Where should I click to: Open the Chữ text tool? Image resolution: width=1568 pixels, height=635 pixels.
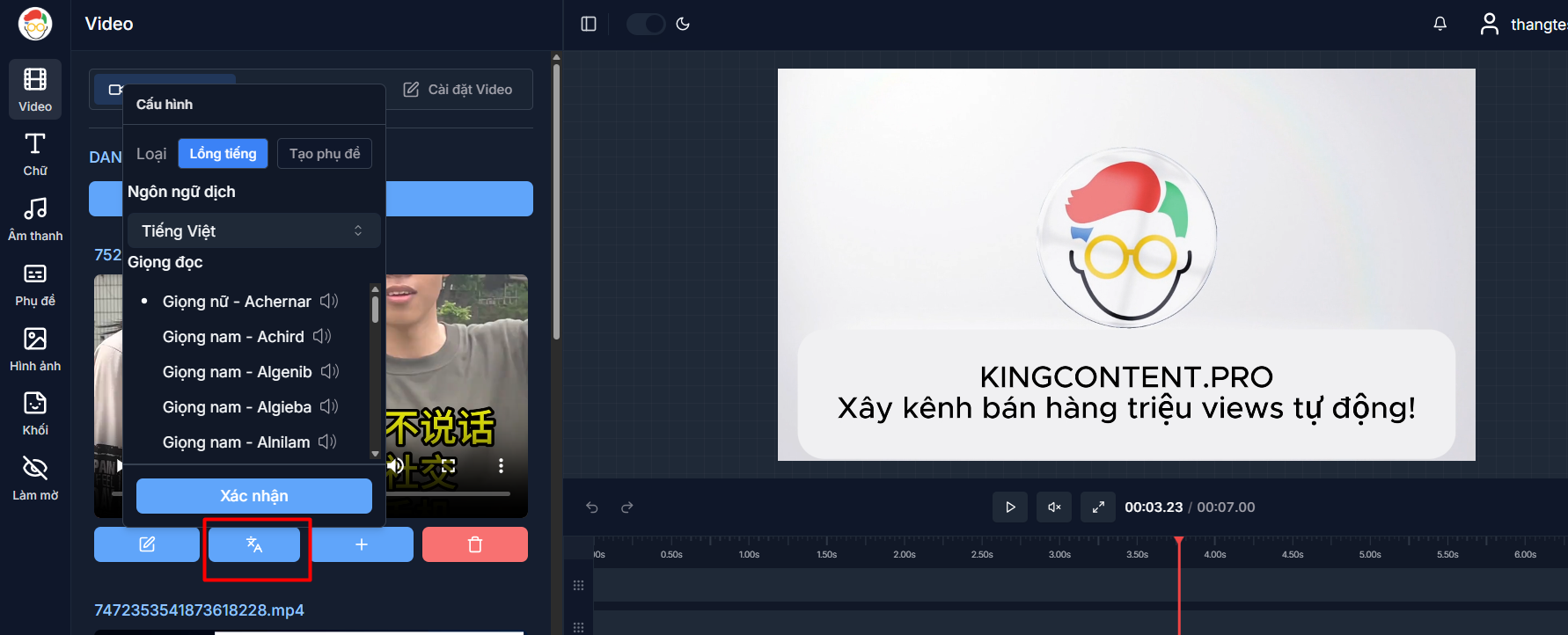pos(35,154)
